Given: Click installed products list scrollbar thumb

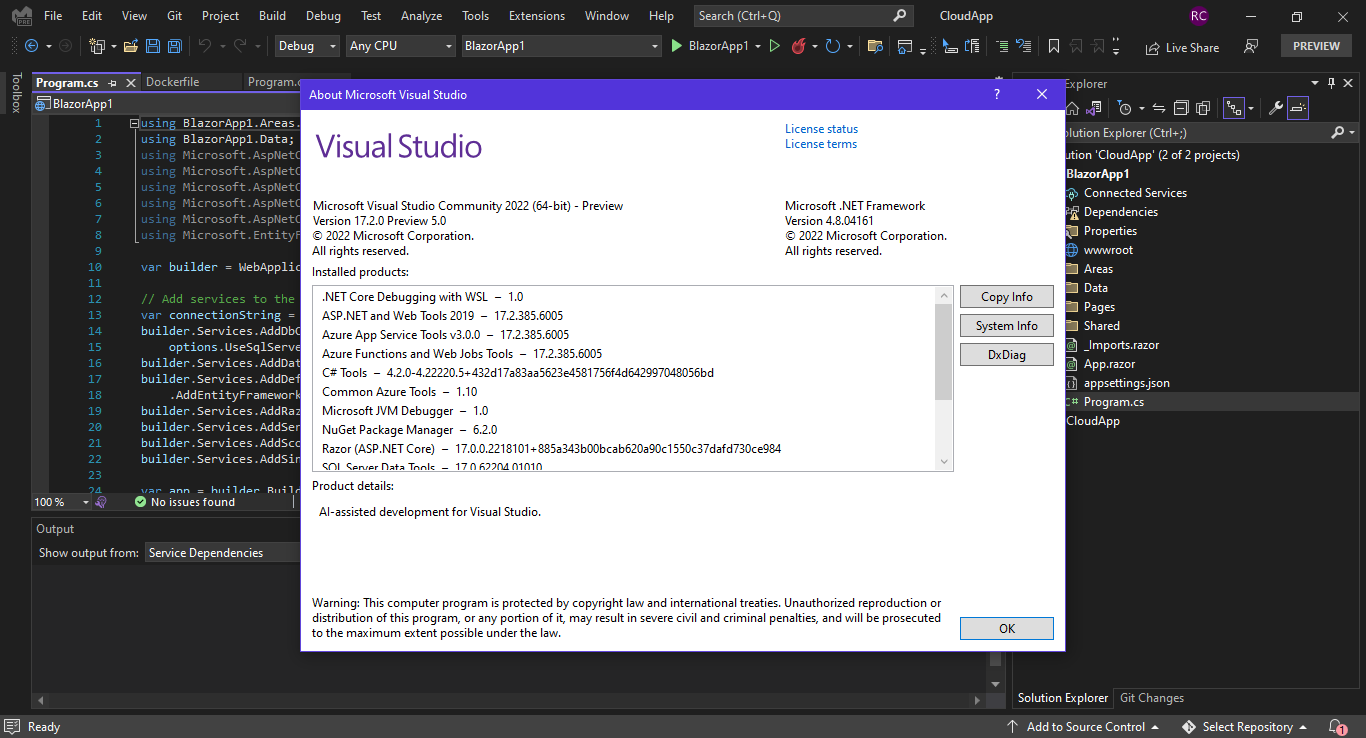Looking at the screenshot, I should (x=944, y=352).
